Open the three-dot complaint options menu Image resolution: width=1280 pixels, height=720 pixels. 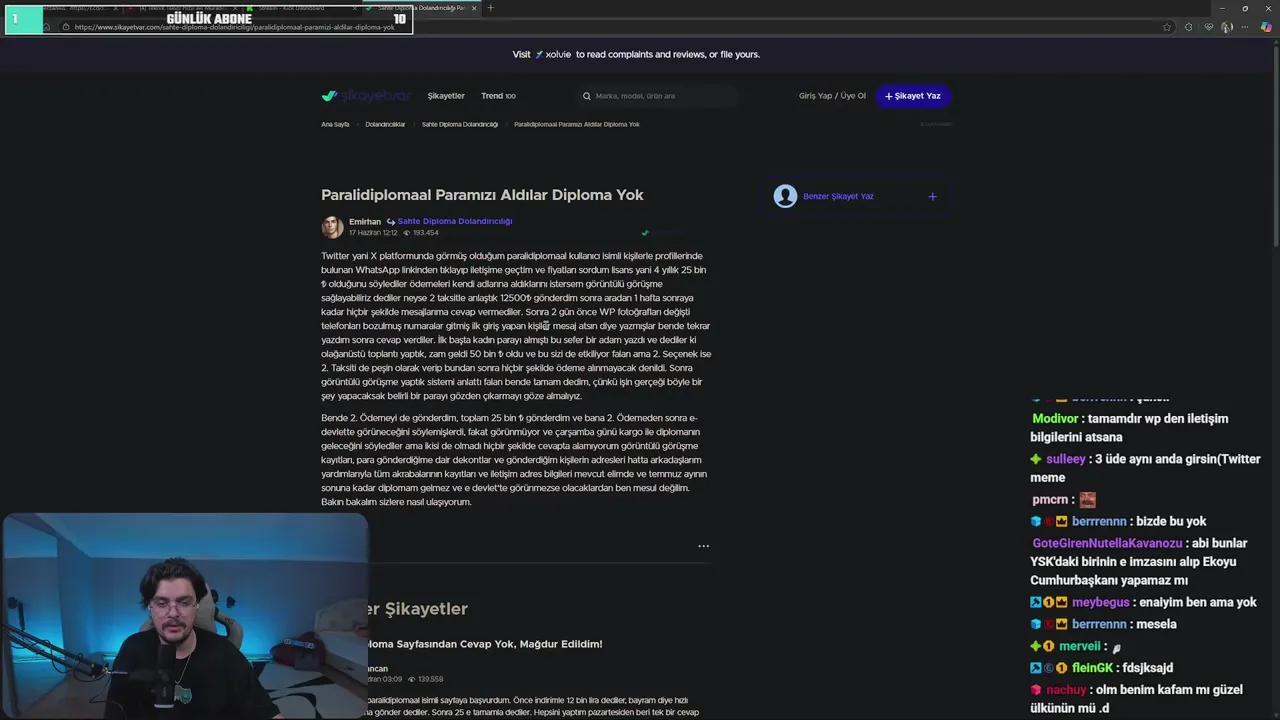pos(703,546)
